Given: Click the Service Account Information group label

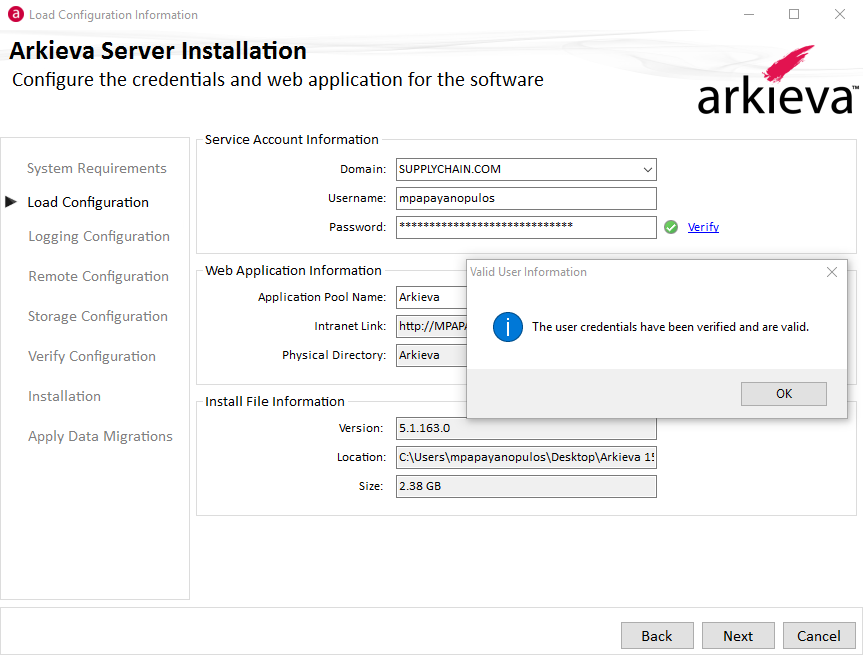Looking at the screenshot, I should (x=292, y=140).
